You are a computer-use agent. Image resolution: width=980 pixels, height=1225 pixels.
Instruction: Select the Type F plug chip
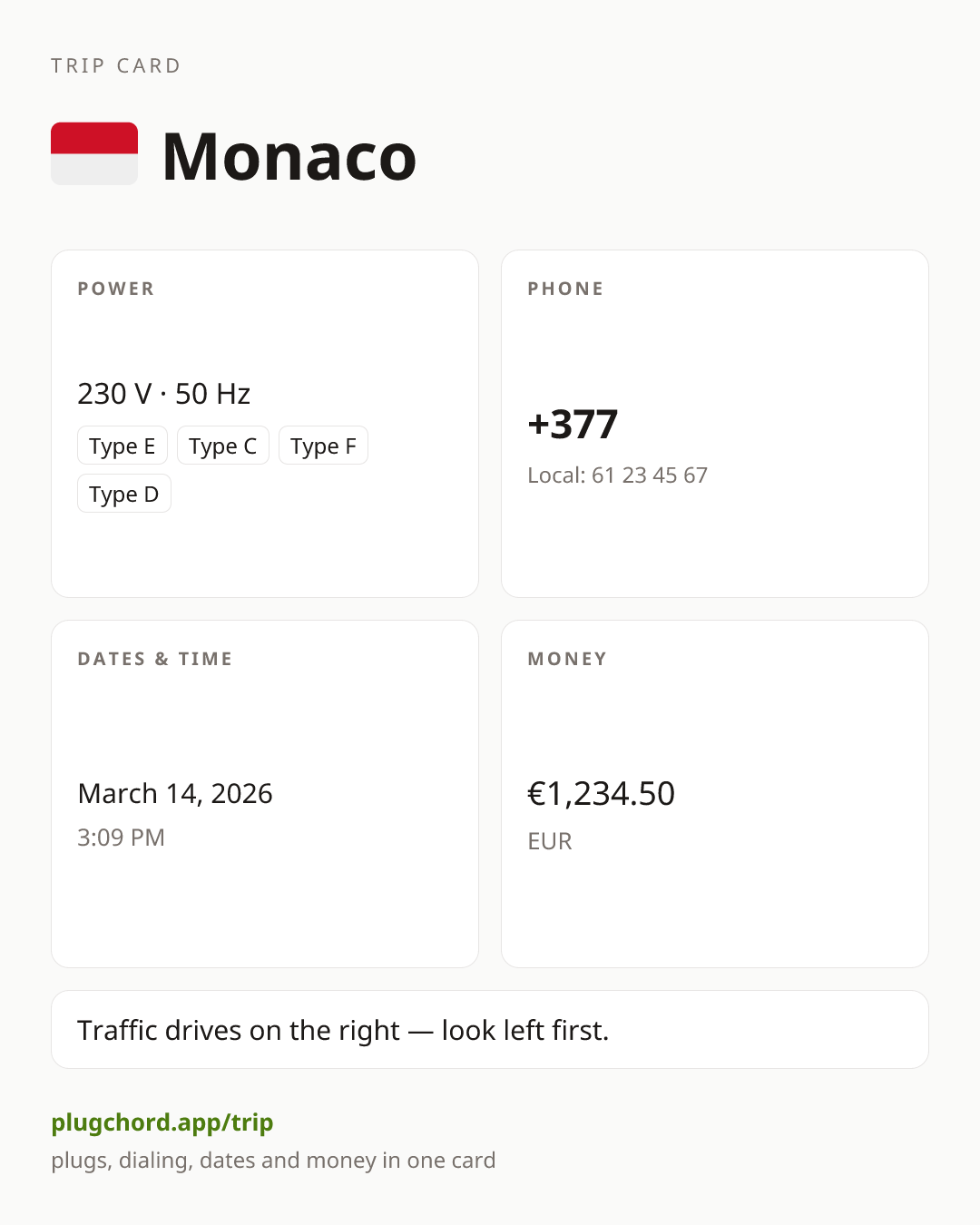(x=323, y=446)
